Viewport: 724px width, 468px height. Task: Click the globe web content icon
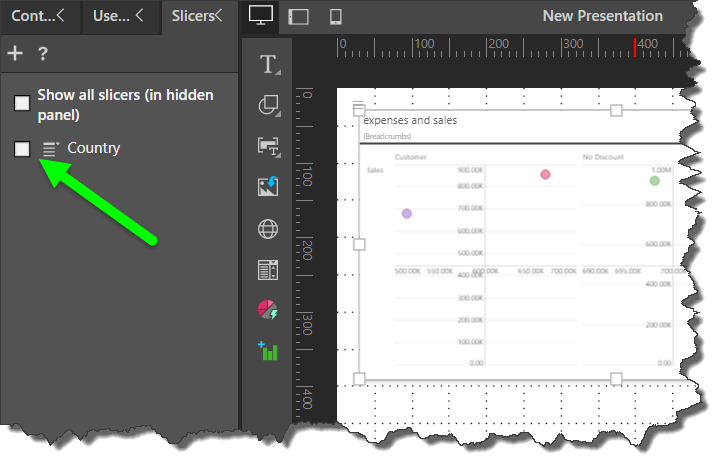[268, 229]
